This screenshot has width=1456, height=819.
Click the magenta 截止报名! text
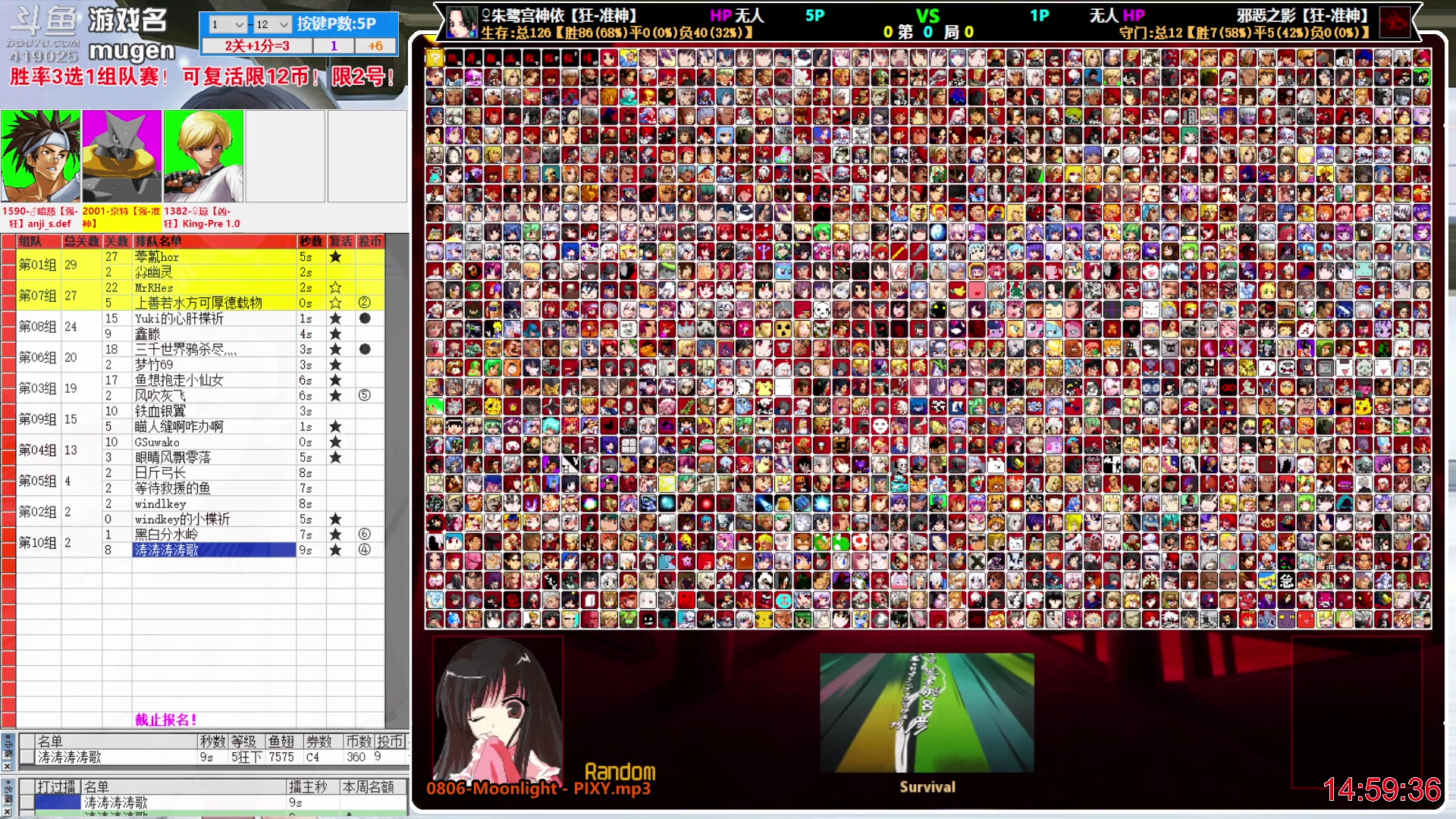click(166, 720)
